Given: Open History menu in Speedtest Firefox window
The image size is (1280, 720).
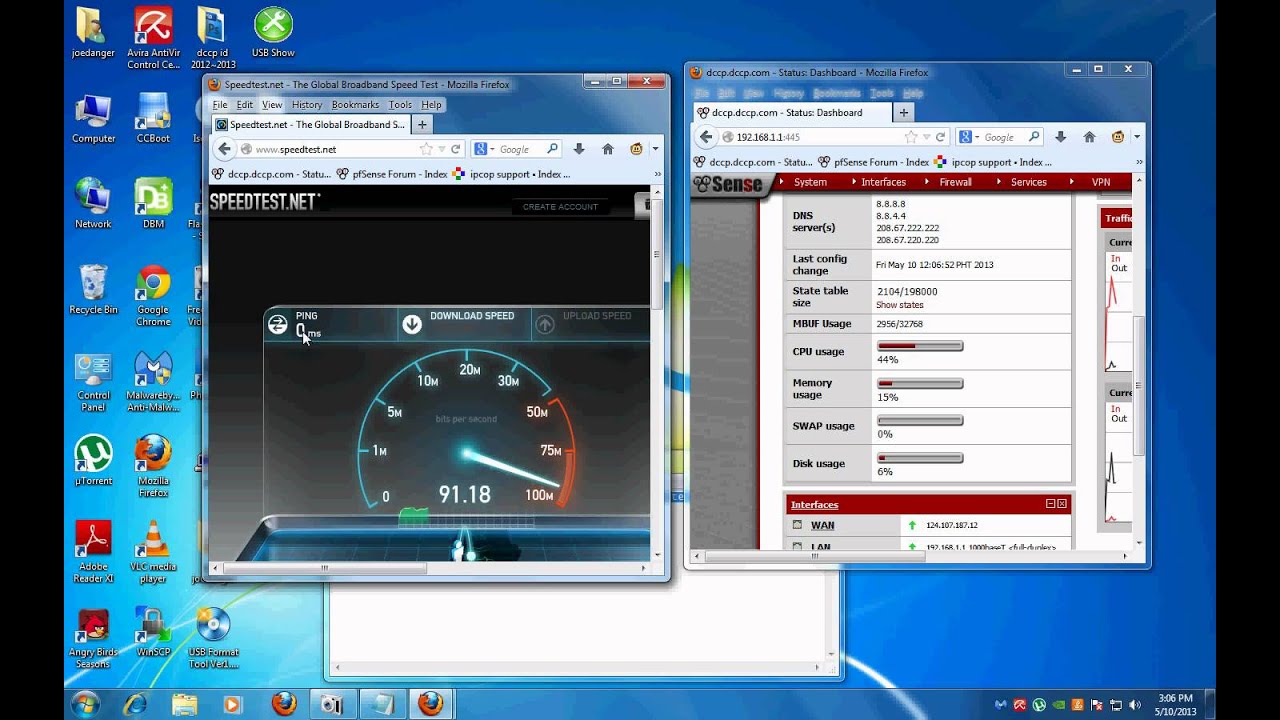Looking at the screenshot, I should pos(306,104).
